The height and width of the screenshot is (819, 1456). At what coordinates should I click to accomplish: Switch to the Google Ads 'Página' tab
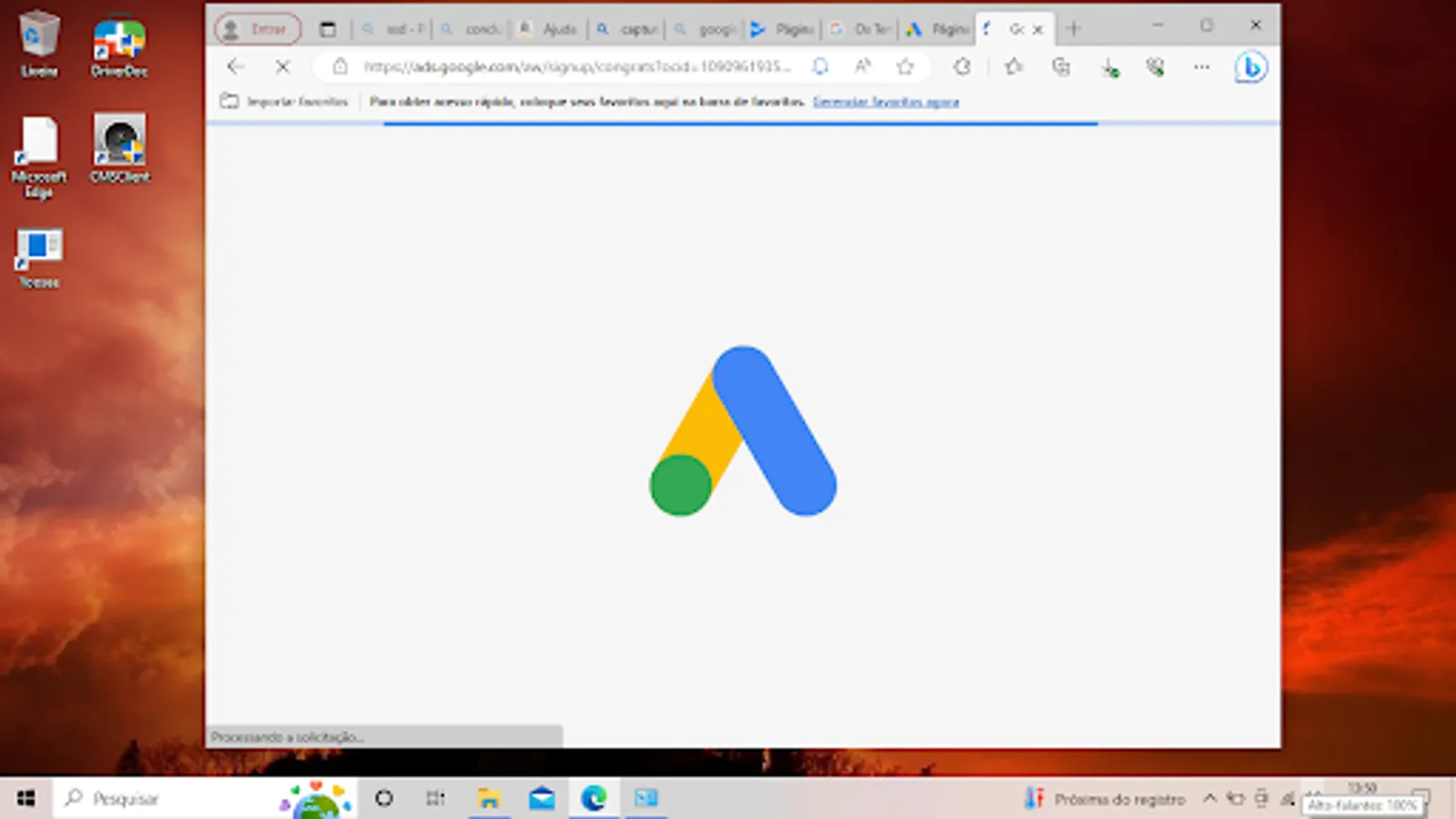[x=938, y=29]
